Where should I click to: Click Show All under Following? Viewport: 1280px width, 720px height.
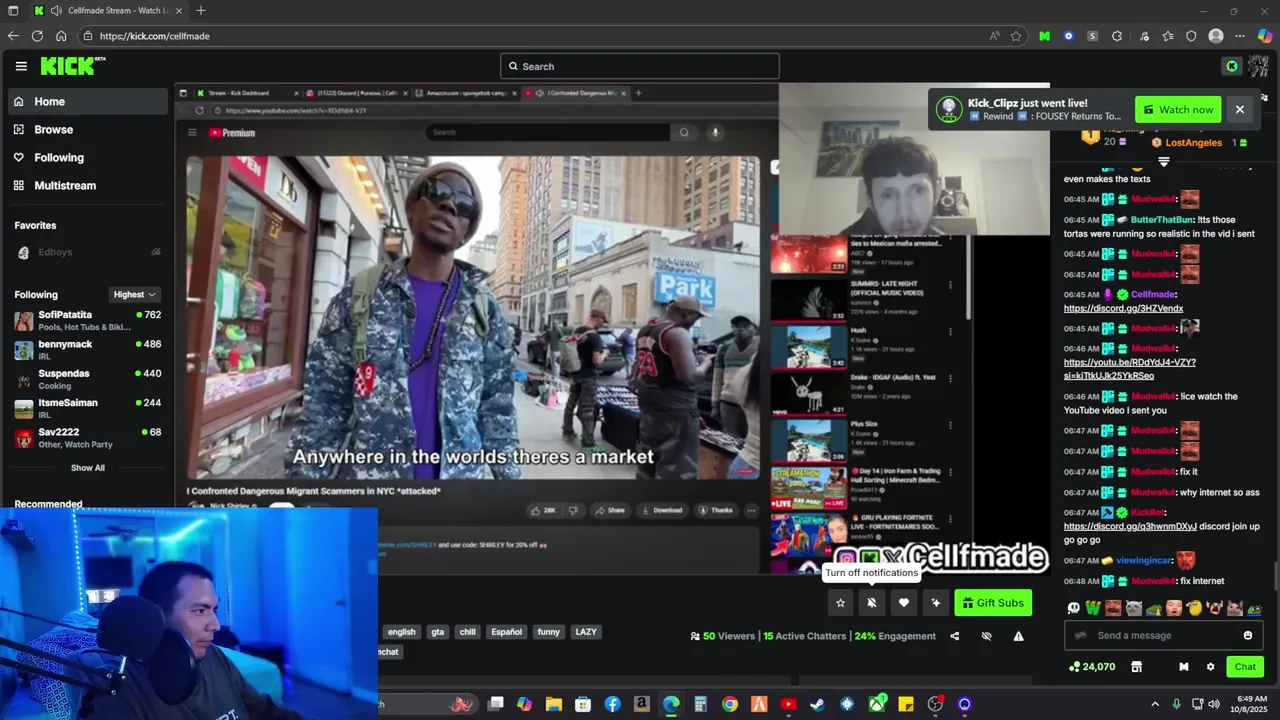pyautogui.click(x=87, y=467)
